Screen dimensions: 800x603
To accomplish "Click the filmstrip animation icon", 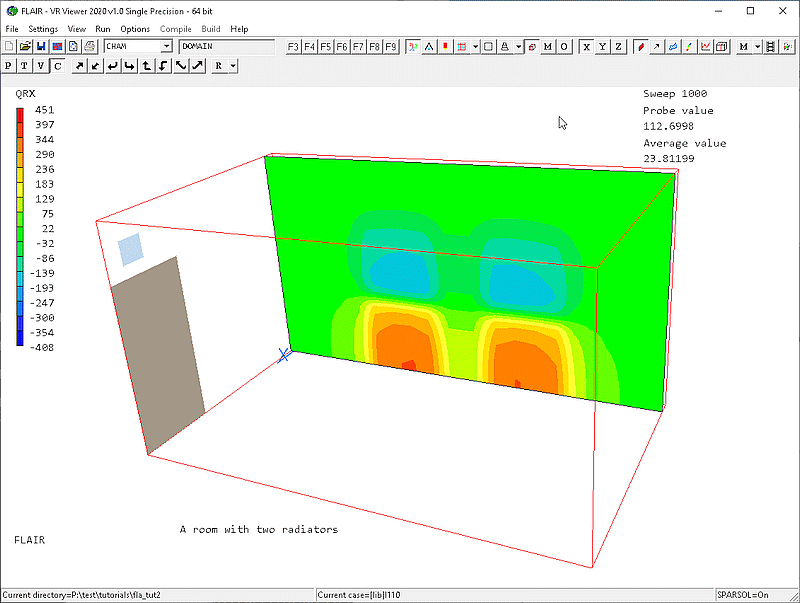I will tap(775, 46).
